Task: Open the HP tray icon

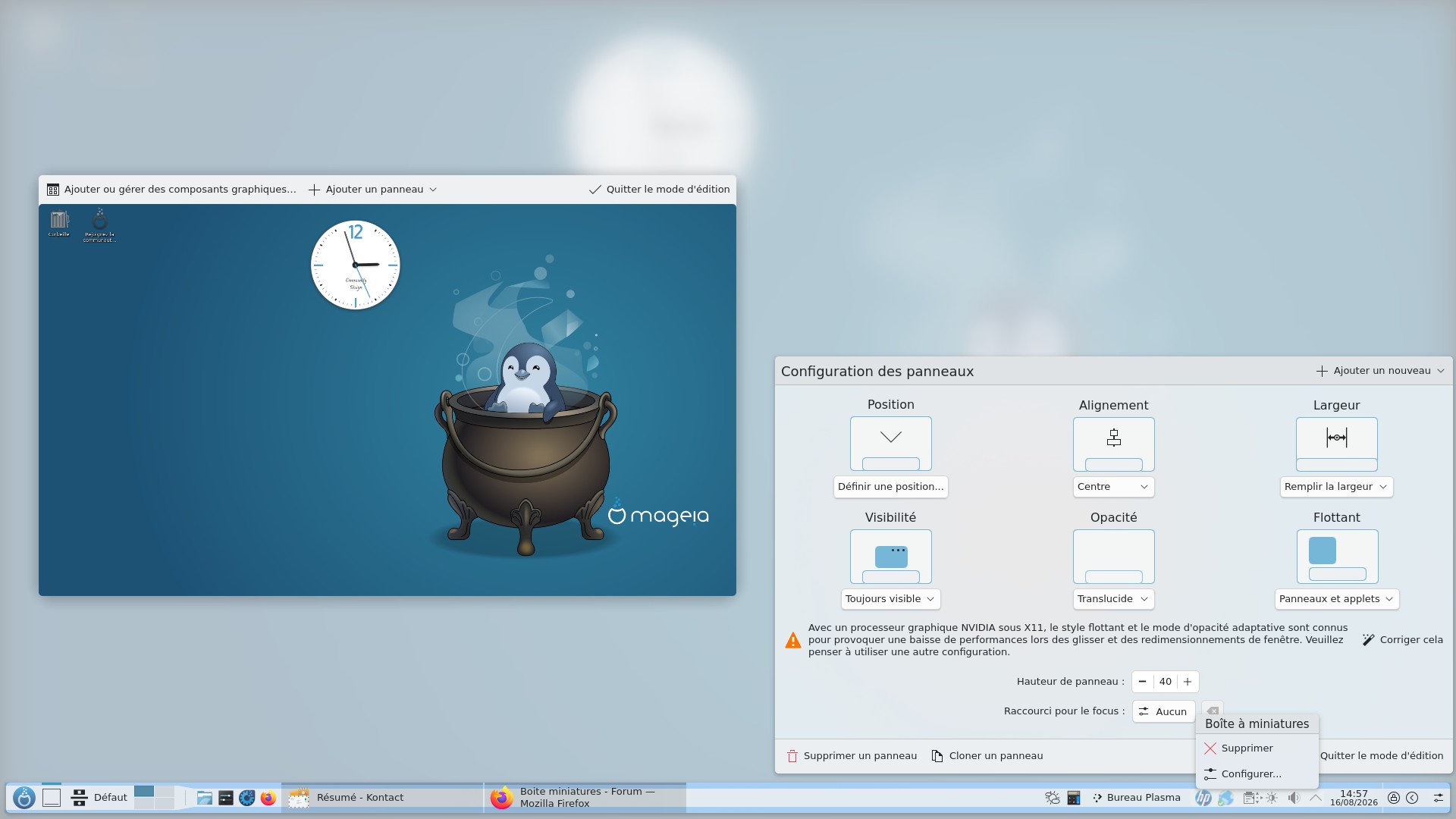Action: [1203, 798]
